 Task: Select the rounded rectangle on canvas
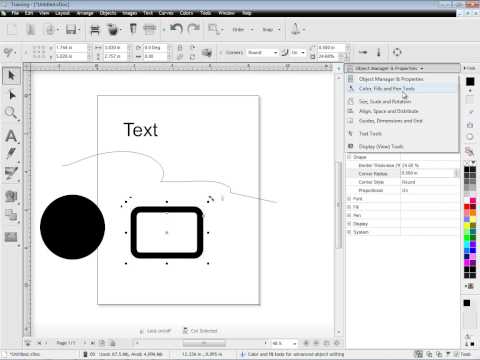tap(167, 232)
